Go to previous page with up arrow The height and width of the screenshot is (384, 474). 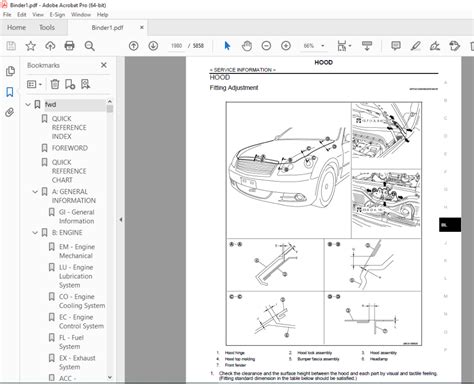pyautogui.click(x=134, y=46)
